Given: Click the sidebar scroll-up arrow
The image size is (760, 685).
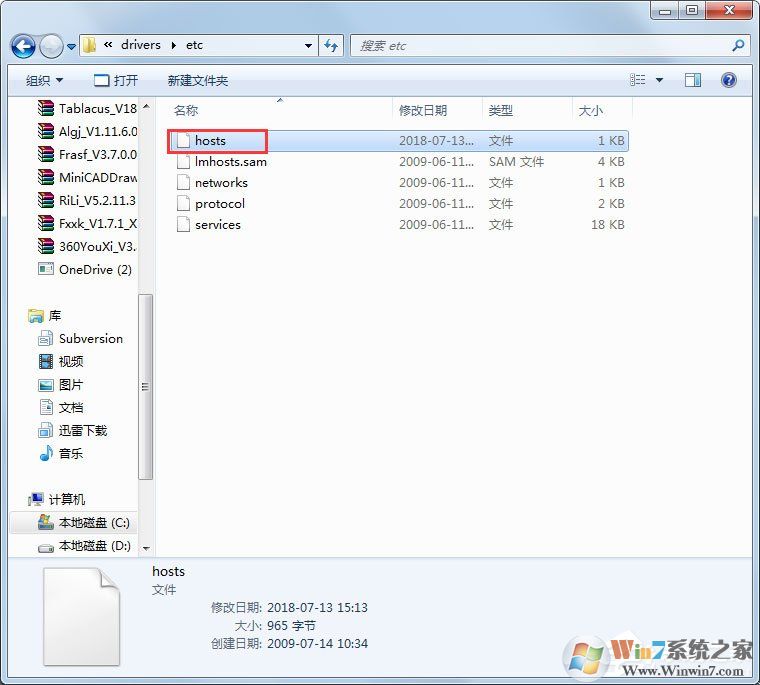Looking at the screenshot, I should 146,106.
